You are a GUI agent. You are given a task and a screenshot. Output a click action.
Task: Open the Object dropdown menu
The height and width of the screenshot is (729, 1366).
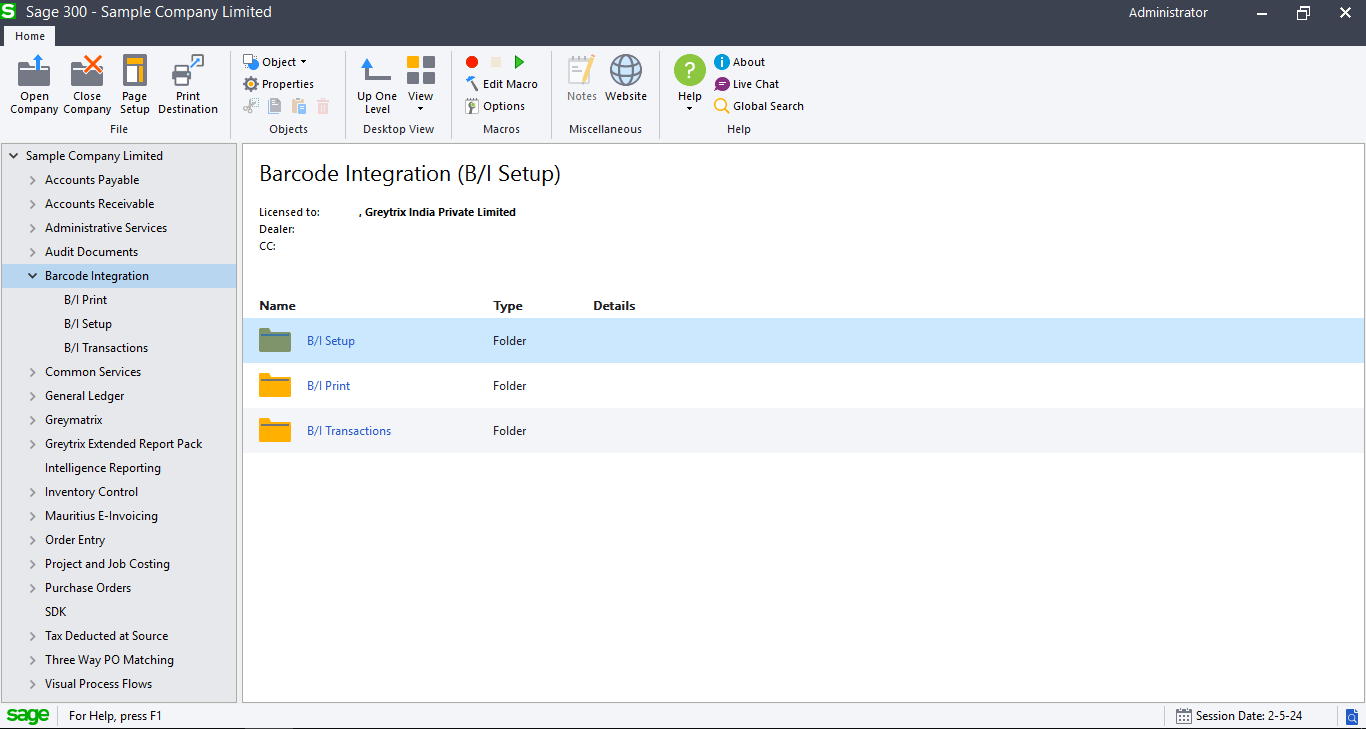tap(276, 61)
